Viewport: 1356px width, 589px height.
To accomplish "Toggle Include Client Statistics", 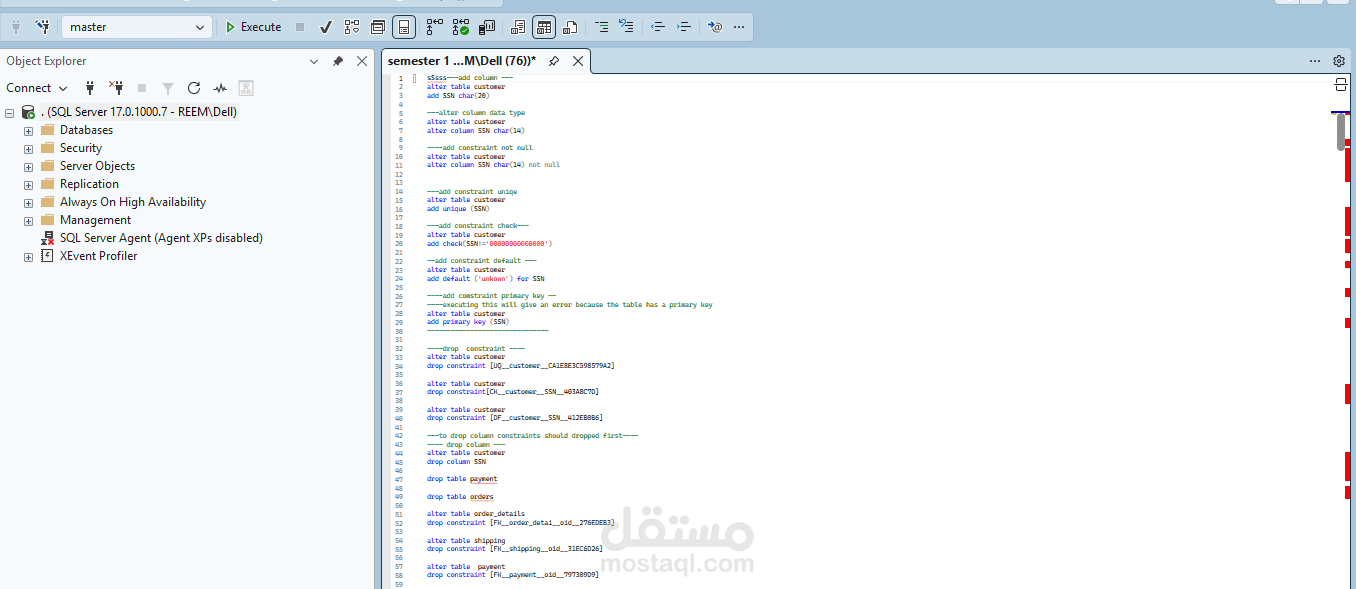I will pyautogui.click(x=487, y=27).
